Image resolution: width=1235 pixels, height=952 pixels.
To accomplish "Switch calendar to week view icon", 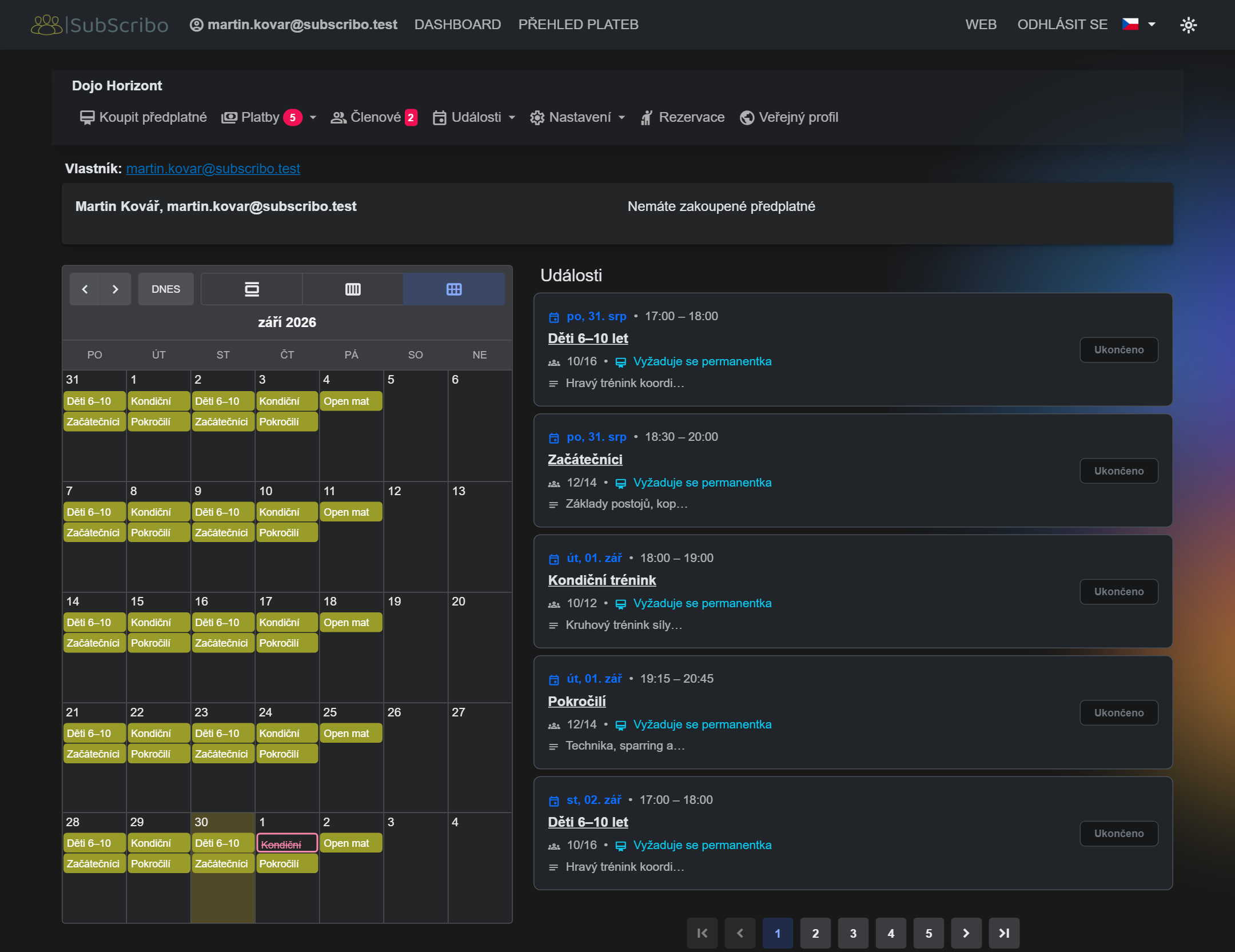I will click(x=353, y=289).
